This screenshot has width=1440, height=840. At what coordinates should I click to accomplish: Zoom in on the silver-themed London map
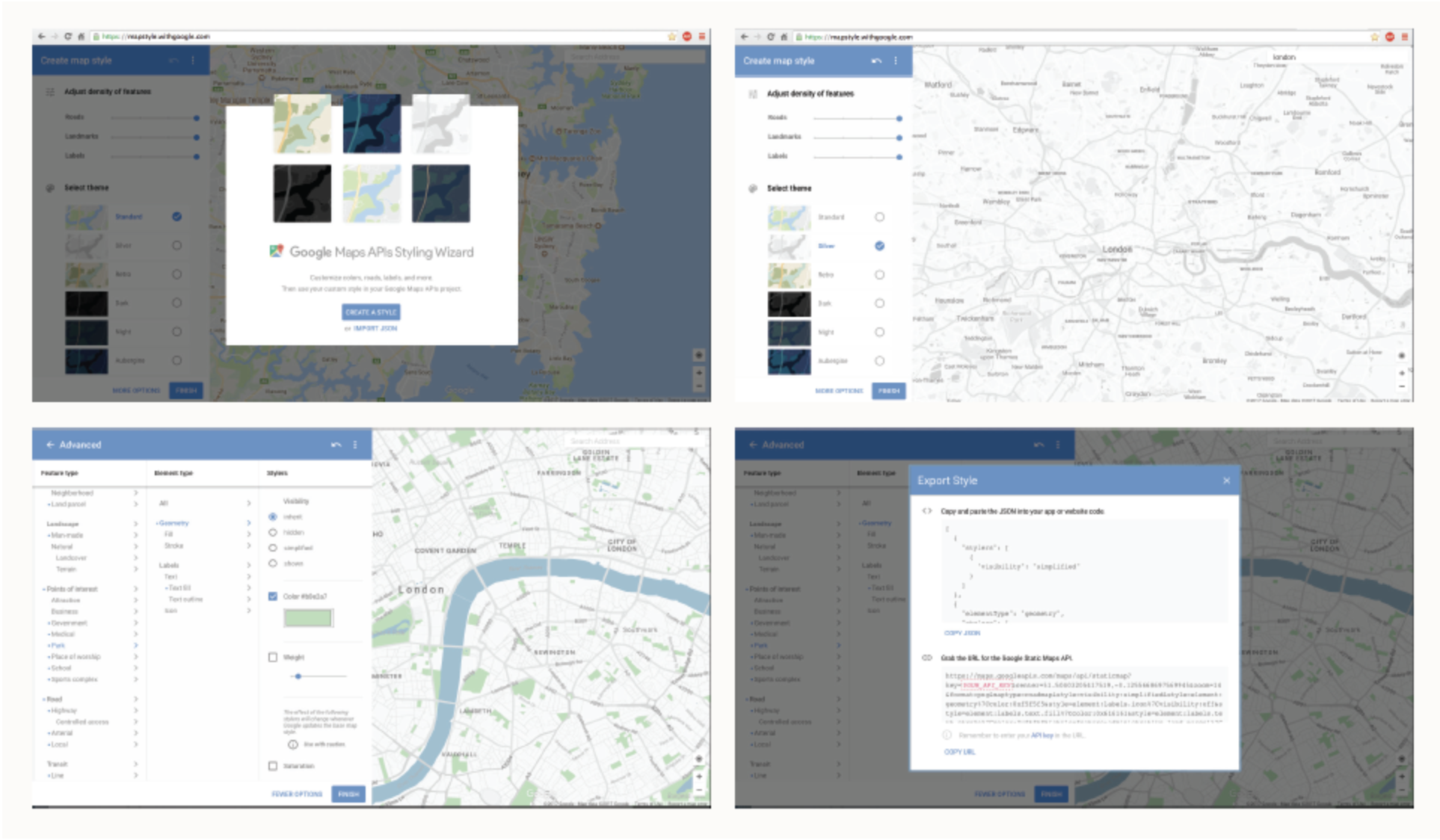tap(1401, 372)
